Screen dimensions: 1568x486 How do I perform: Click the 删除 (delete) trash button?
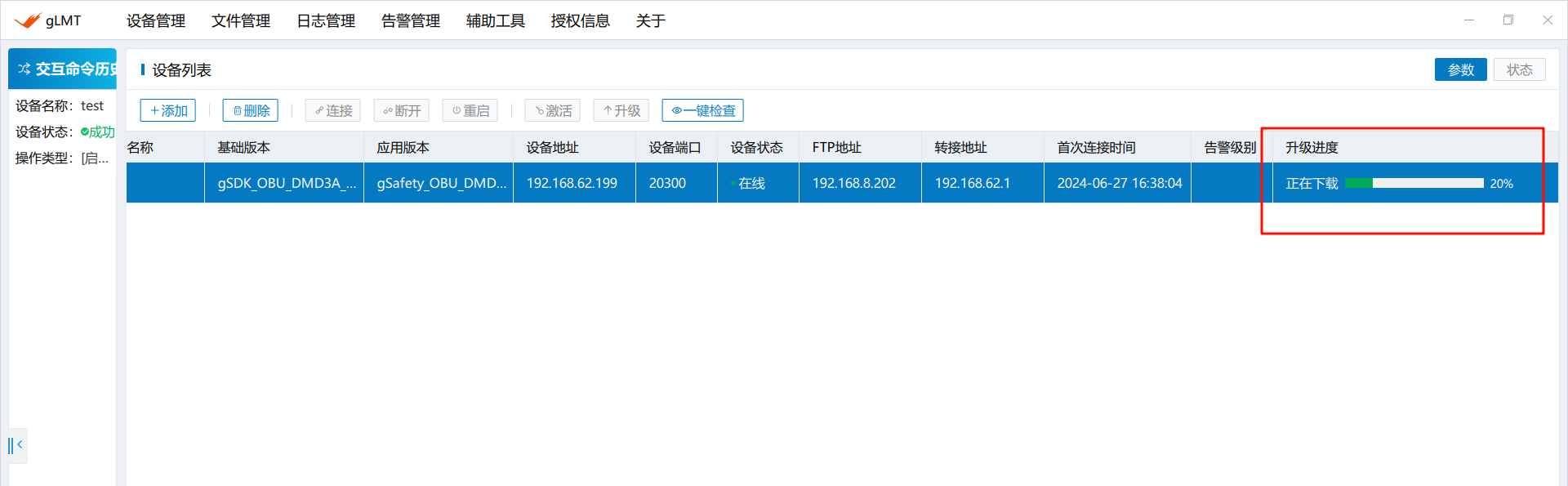pyautogui.click(x=251, y=110)
